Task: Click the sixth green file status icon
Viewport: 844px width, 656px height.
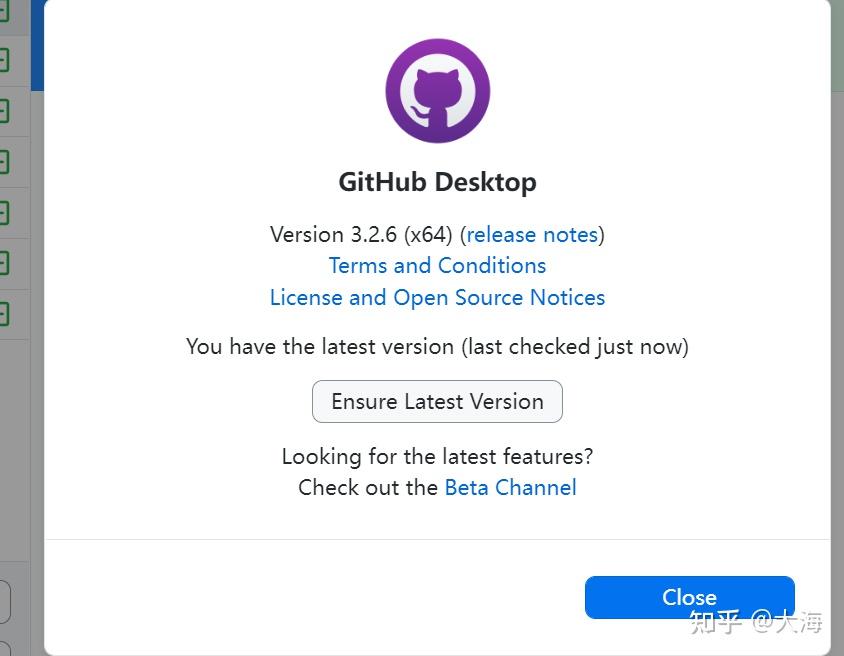Action: pyautogui.click(x=3, y=263)
